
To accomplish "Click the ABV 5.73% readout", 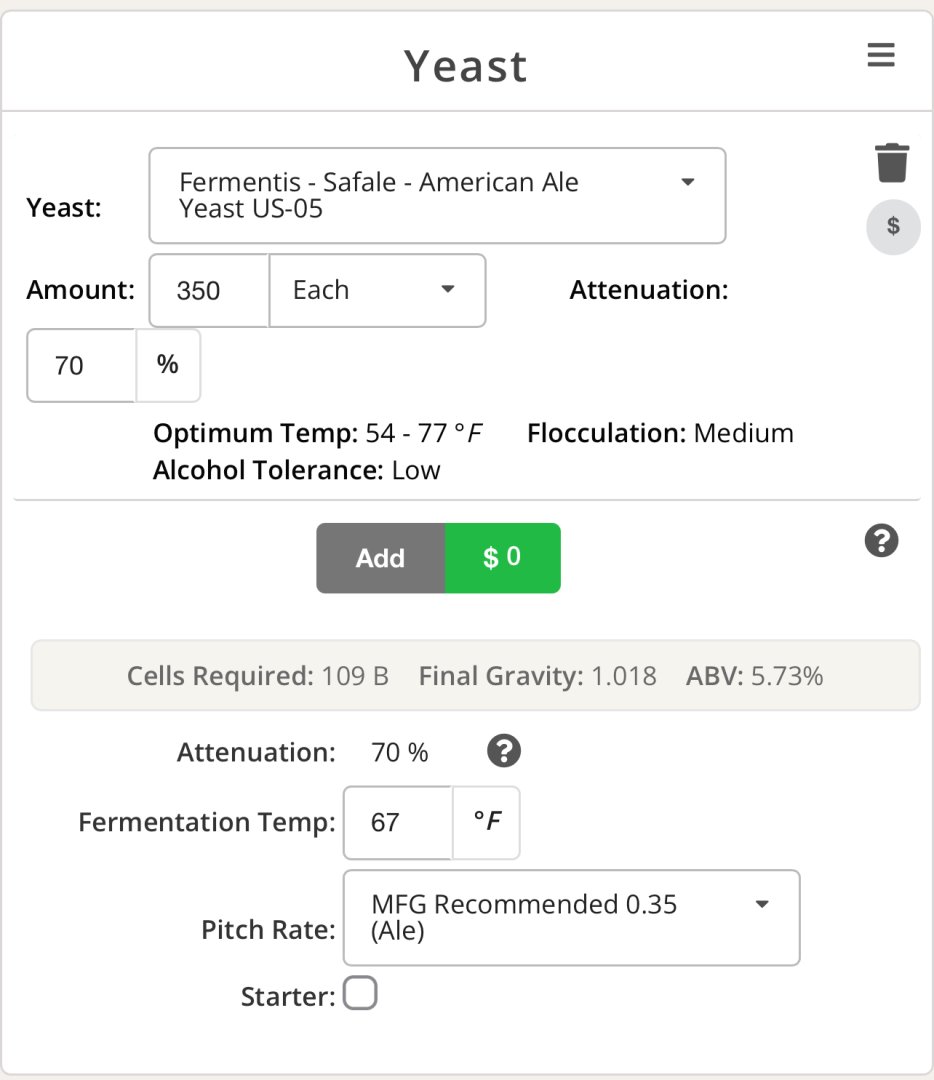I will pyautogui.click(x=754, y=676).
